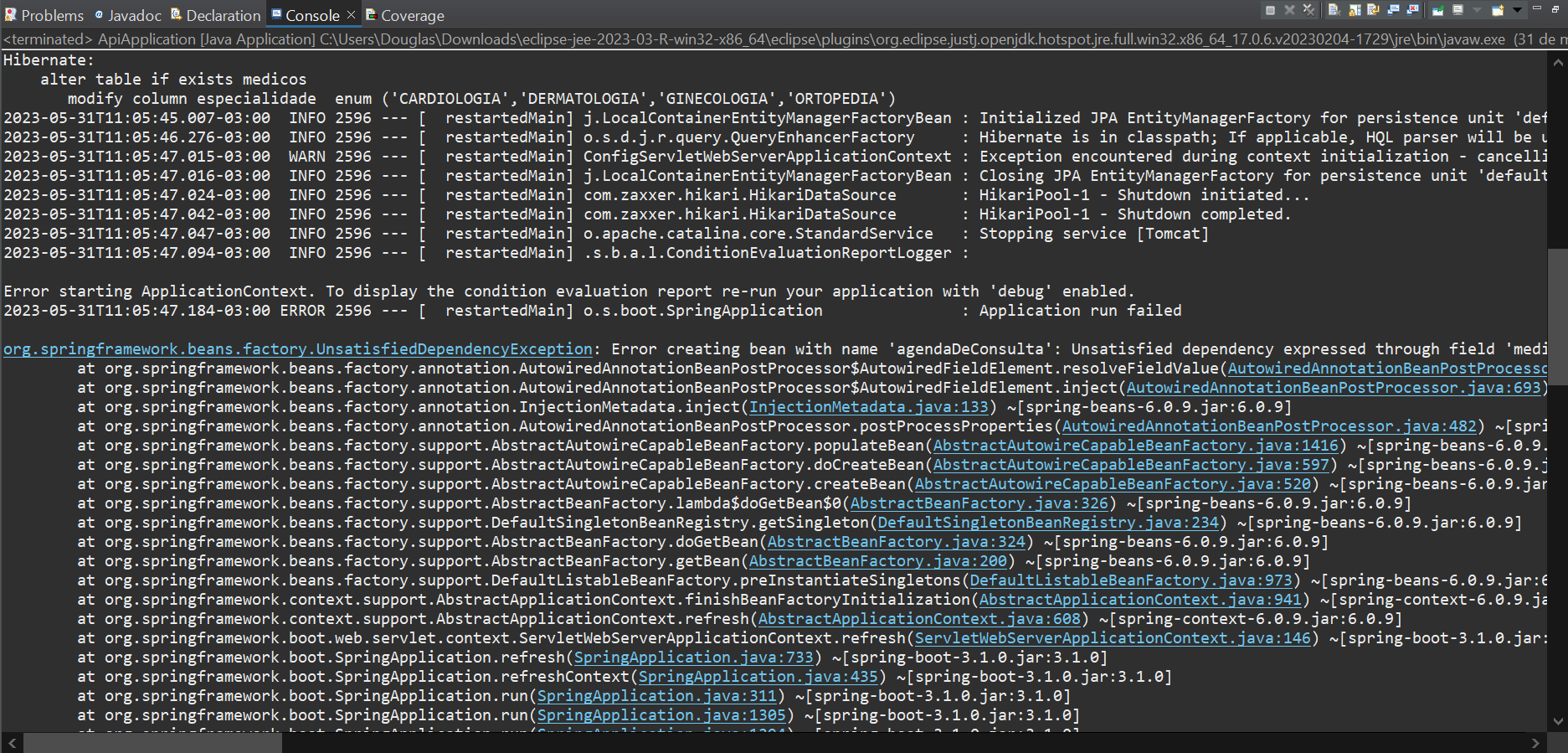1568x753 pixels.
Task: Click the horizontal scrollbar thumb
Action: tap(152, 743)
